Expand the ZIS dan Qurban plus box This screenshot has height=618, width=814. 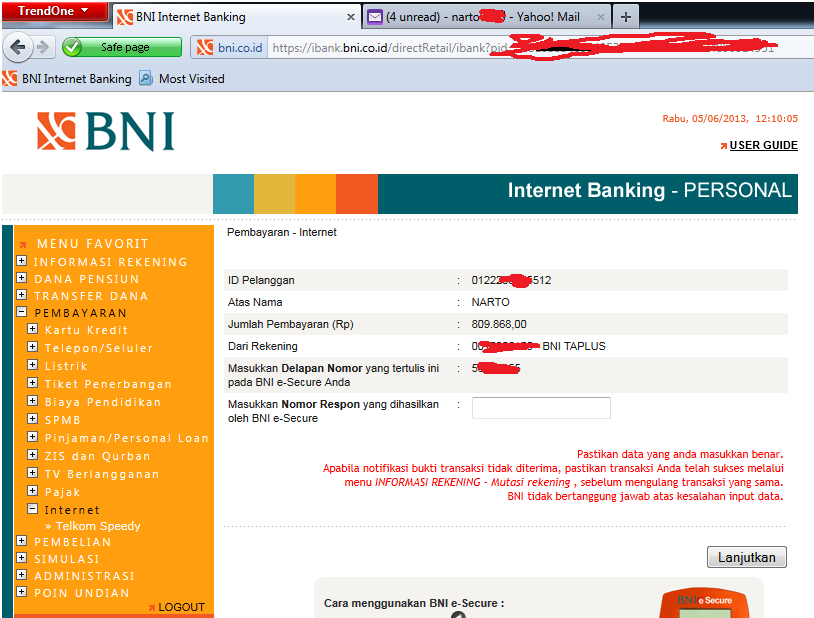click(x=33, y=455)
